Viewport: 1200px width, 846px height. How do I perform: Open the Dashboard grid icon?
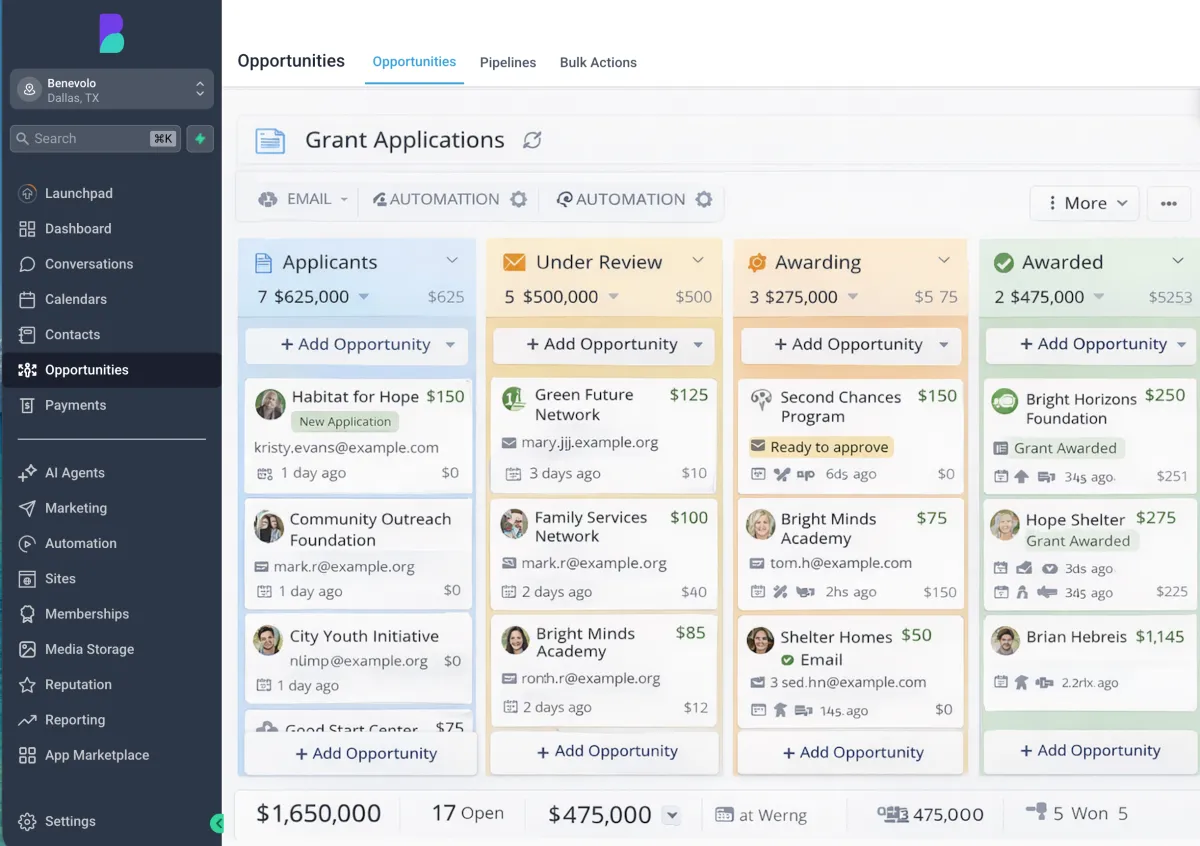click(x=28, y=229)
